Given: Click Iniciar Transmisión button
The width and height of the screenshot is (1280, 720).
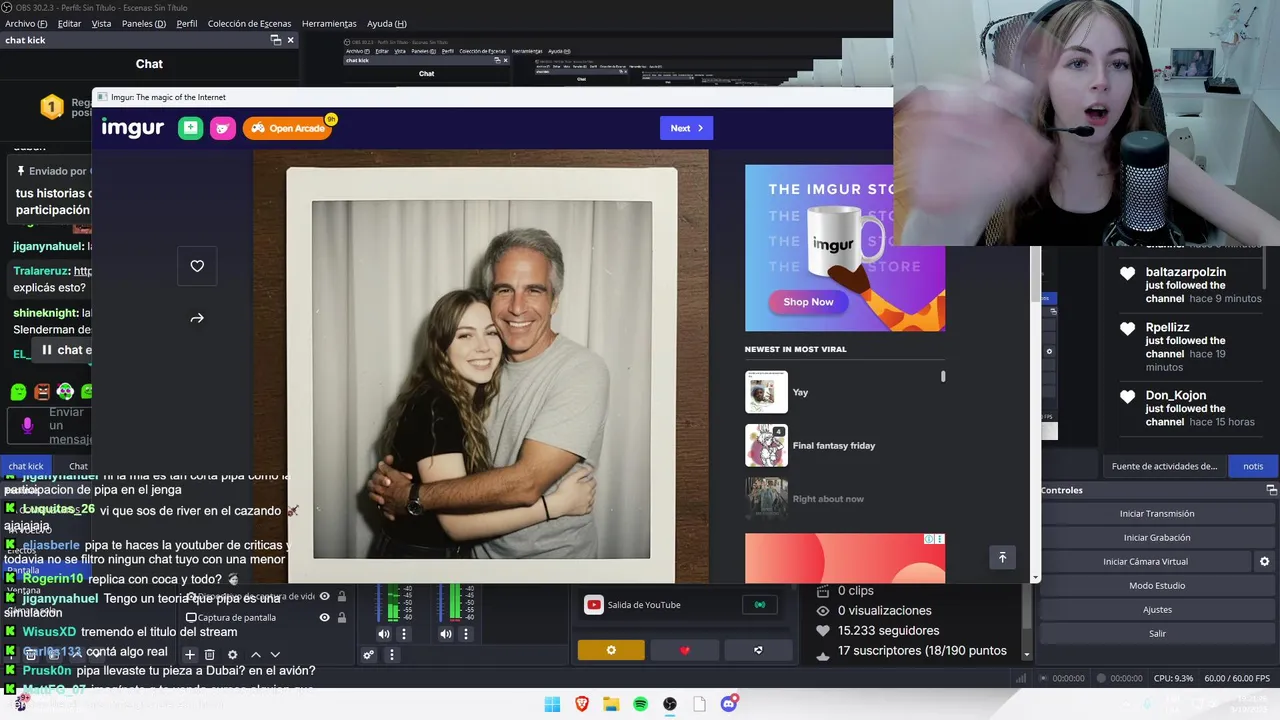Looking at the screenshot, I should click(1157, 513).
